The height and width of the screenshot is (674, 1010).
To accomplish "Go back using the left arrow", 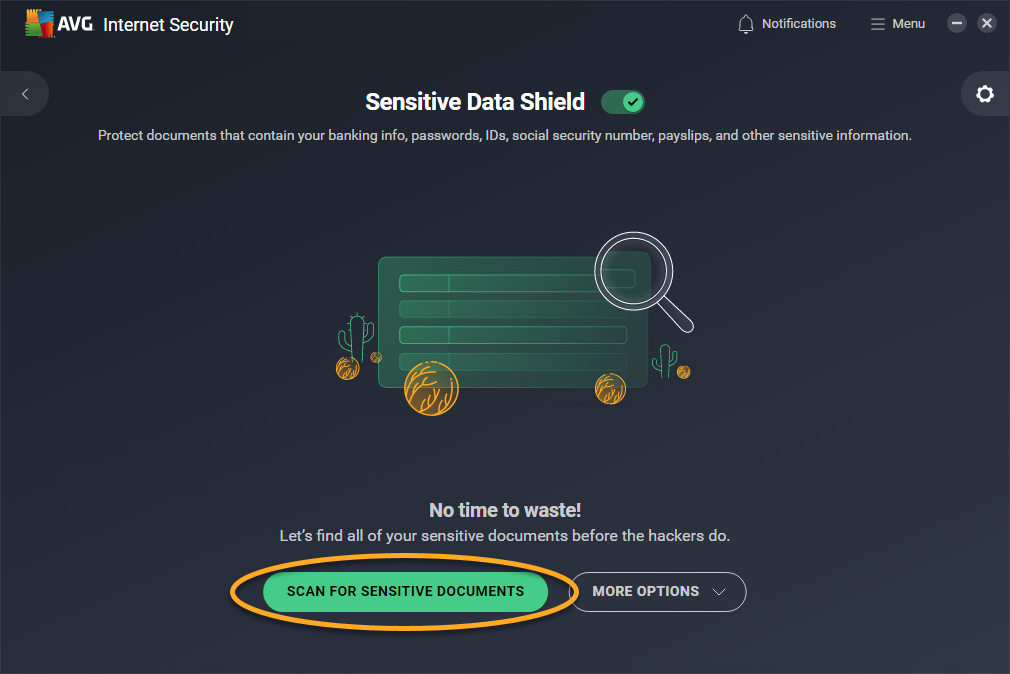I will point(25,94).
